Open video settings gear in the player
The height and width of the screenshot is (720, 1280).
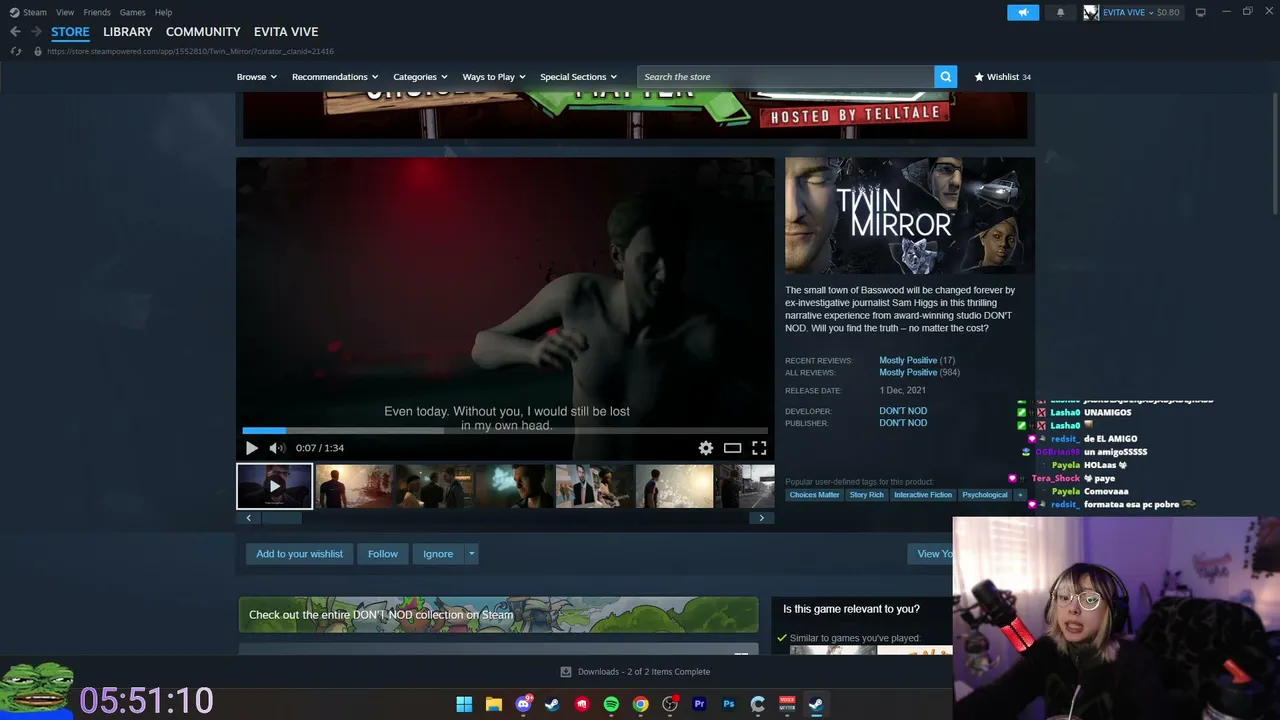[x=706, y=448]
